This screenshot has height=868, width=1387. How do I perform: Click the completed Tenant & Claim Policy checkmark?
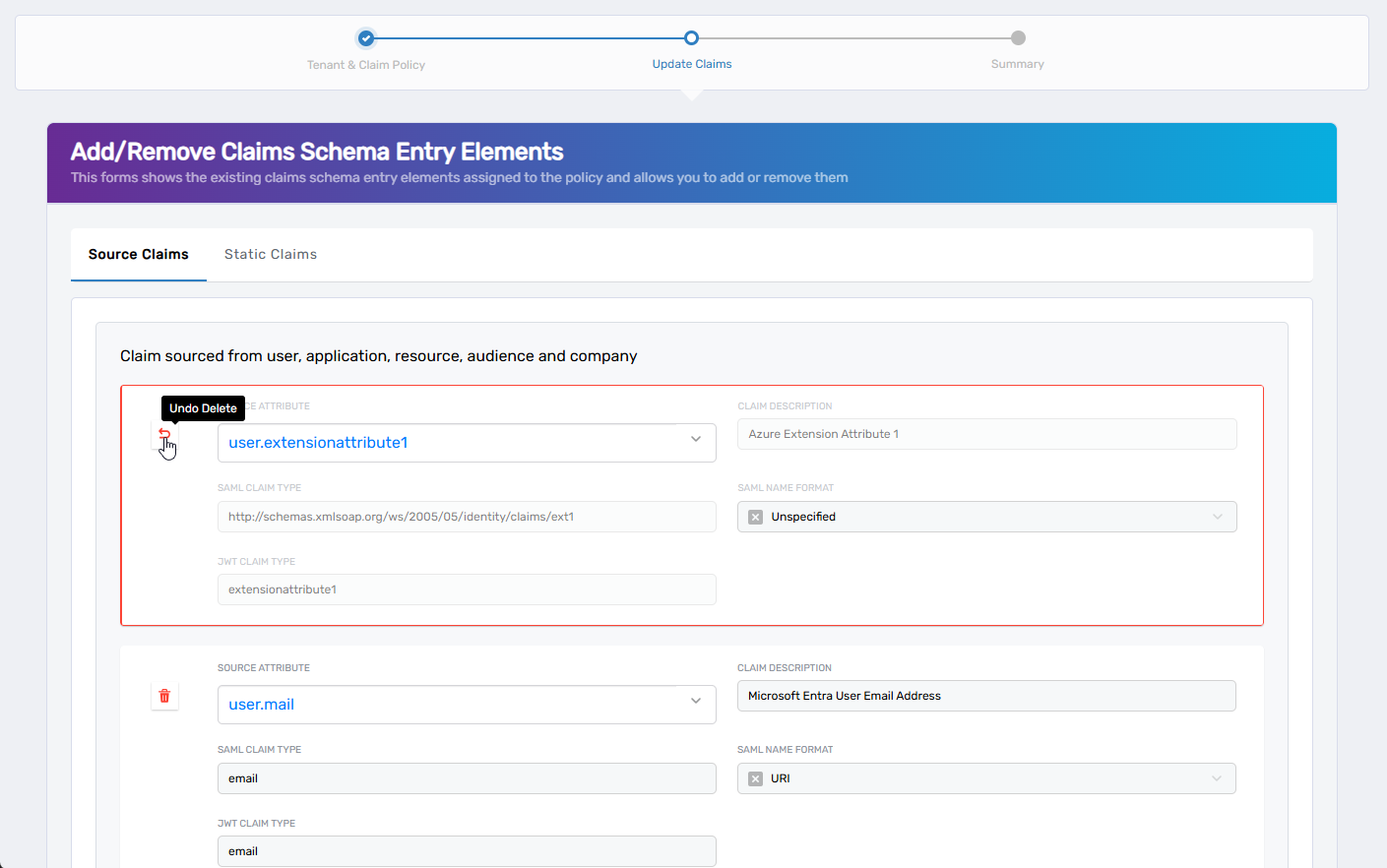(366, 38)
